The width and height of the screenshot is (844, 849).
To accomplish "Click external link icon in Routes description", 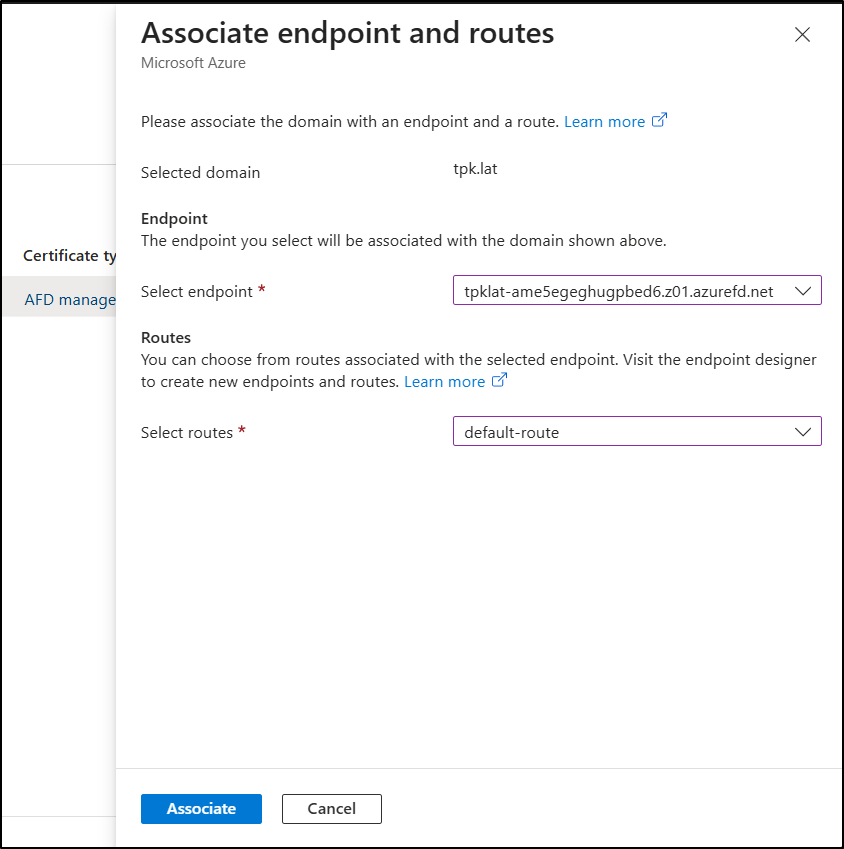I will [x=500, y=381].
